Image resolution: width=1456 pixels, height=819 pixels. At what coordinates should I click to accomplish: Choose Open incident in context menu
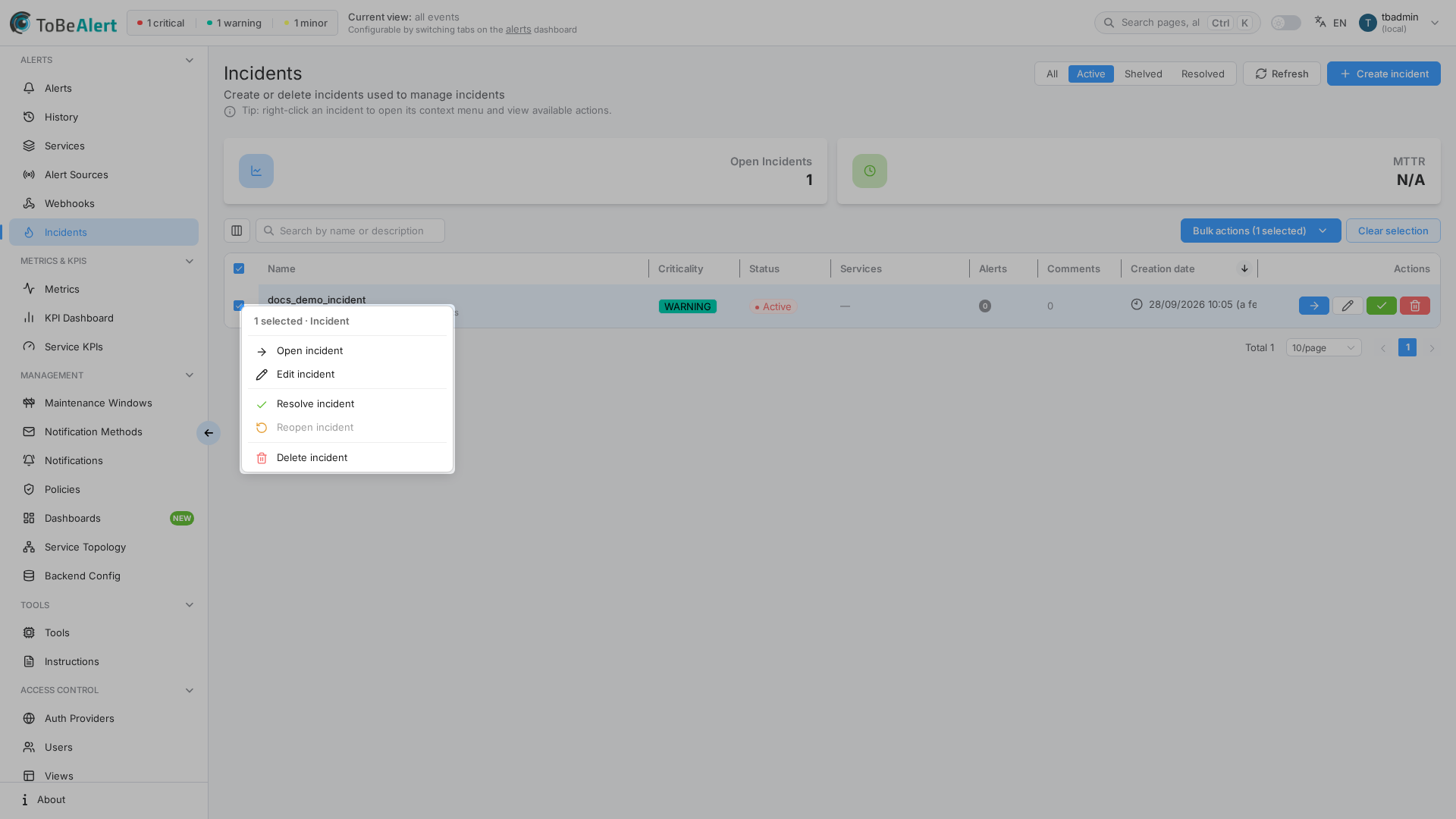(x=347, y=351)
